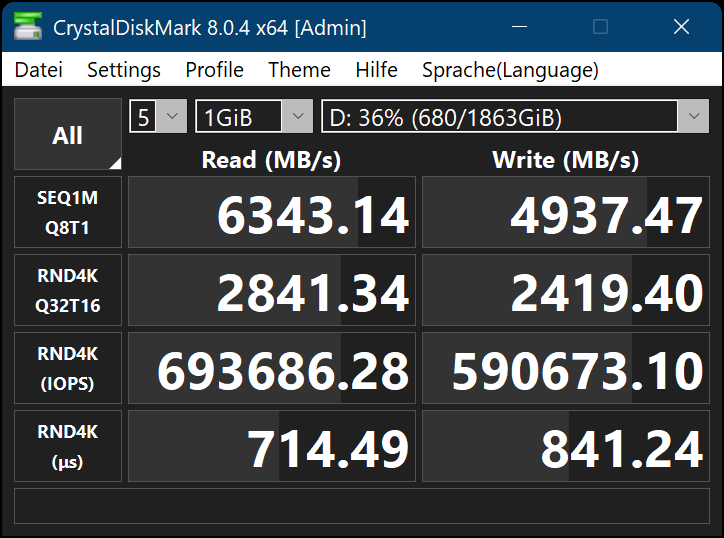724x538 pixels.
Task: Click the RND4K (μs) latency button
Action: tap(68, 446)
